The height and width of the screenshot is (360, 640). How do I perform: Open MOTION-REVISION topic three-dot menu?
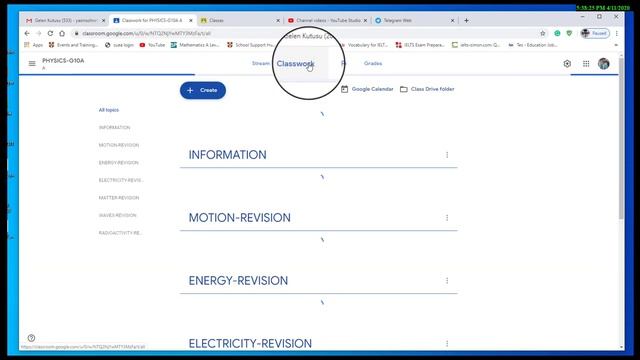click(x=447, y=218)
